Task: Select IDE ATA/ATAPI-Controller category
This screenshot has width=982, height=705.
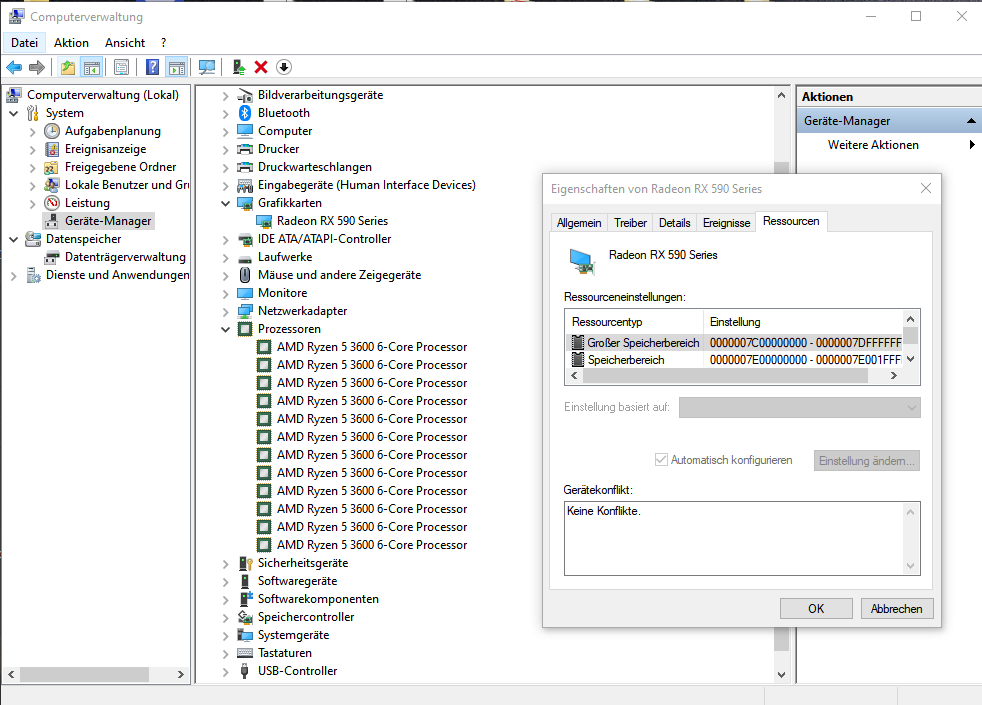Action: pos(324,239)
